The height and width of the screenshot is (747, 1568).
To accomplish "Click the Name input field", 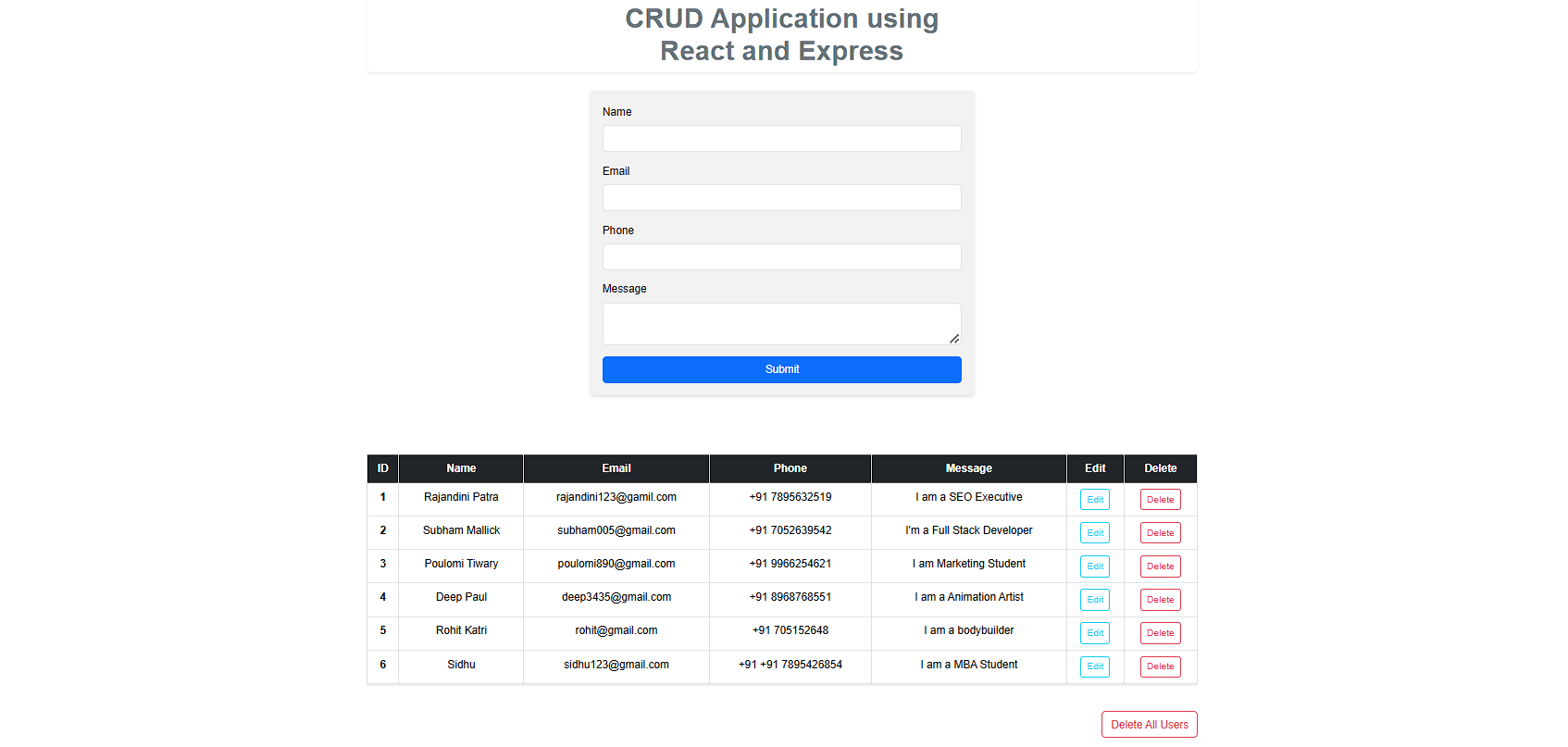I will pyautogui.click(x=781, y=139).
